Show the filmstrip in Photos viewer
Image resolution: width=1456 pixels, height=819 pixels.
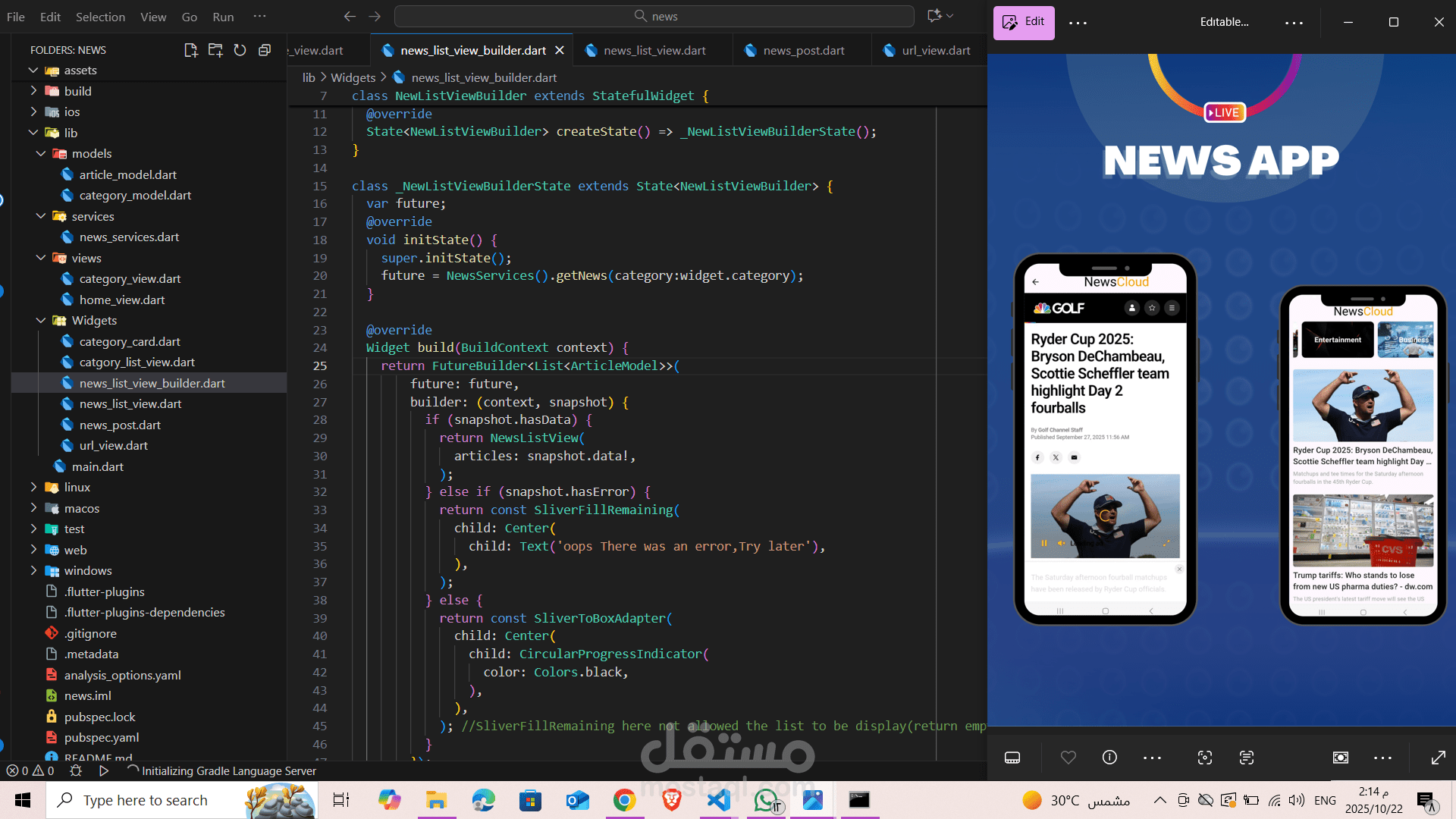(x=1012, y=758)
